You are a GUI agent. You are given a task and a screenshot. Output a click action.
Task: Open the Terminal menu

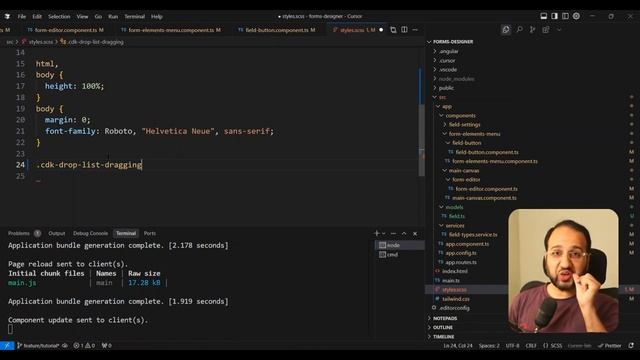coord(135,16)
